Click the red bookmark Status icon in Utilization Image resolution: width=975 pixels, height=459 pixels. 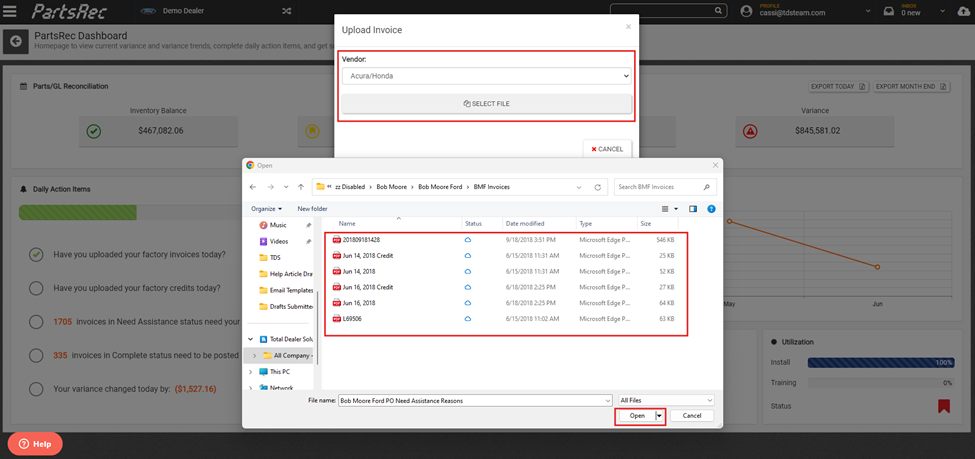pyautogui.click(x=943, y=406)
